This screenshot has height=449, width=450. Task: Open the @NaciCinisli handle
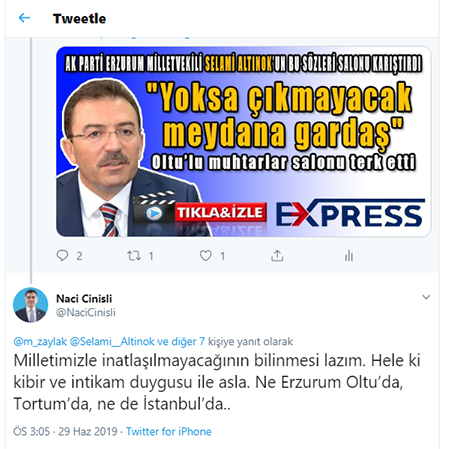point(86,312)
